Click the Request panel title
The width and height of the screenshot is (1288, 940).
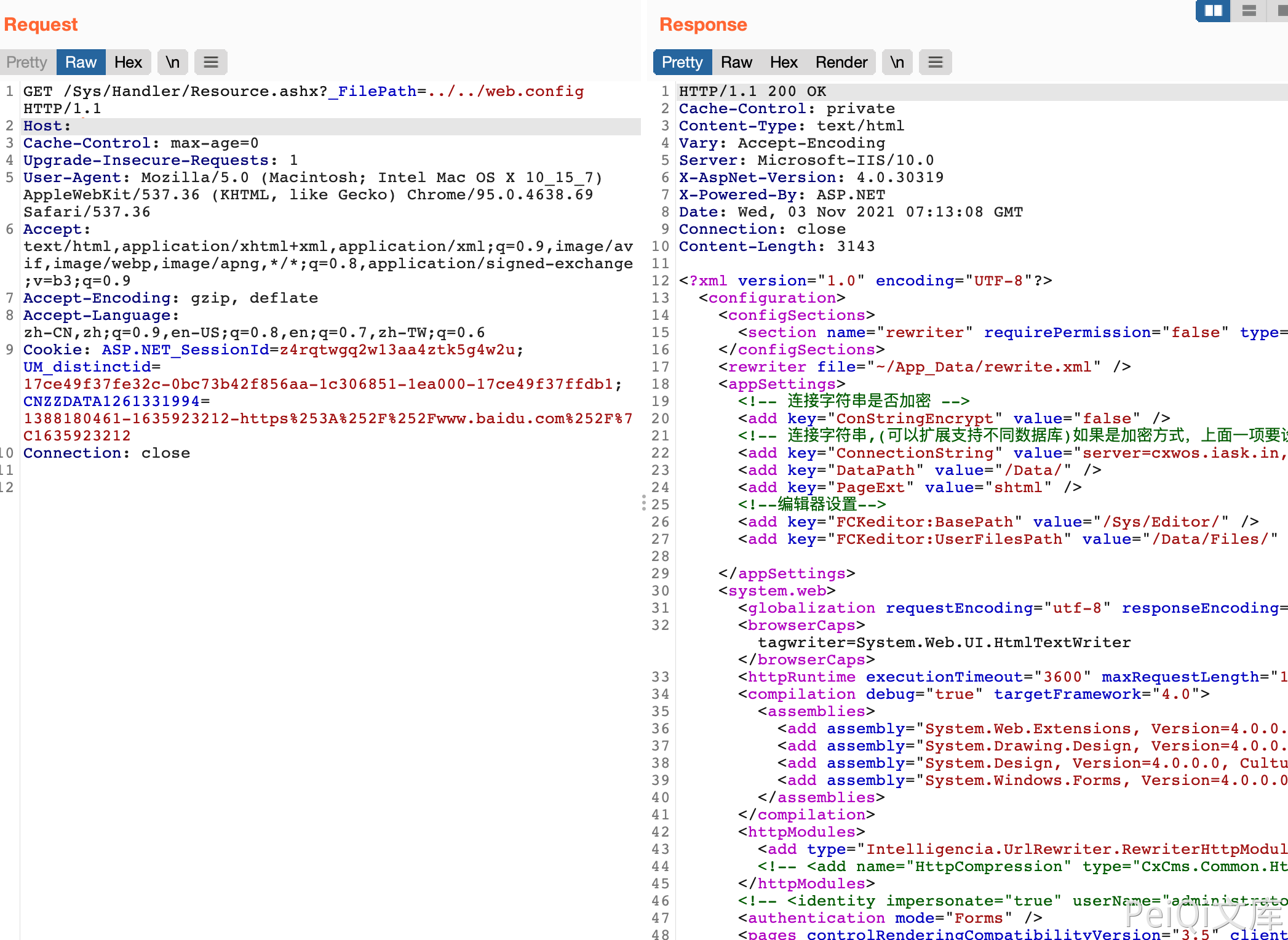(x=41, y=25)
